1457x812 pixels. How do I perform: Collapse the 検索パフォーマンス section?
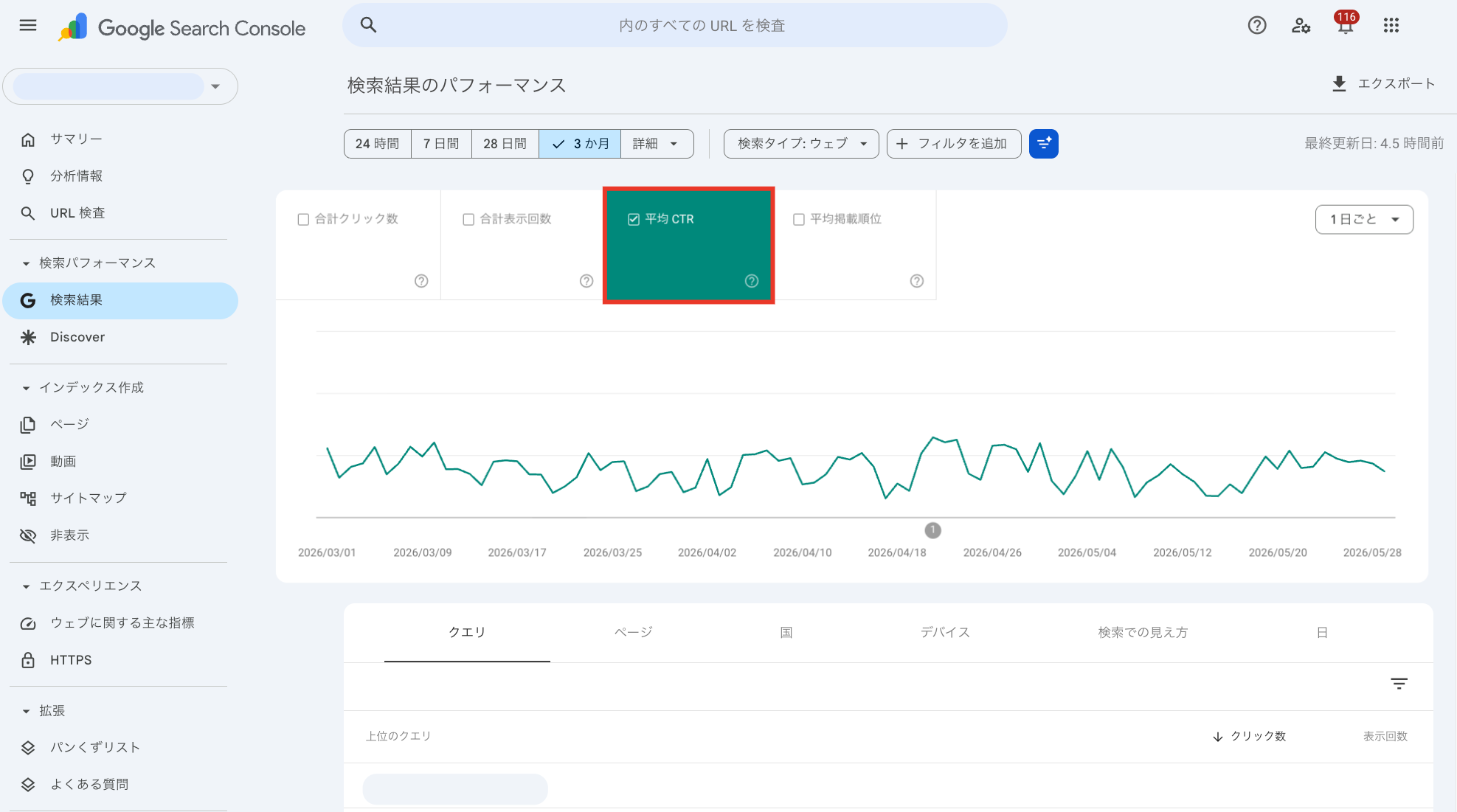26,263
